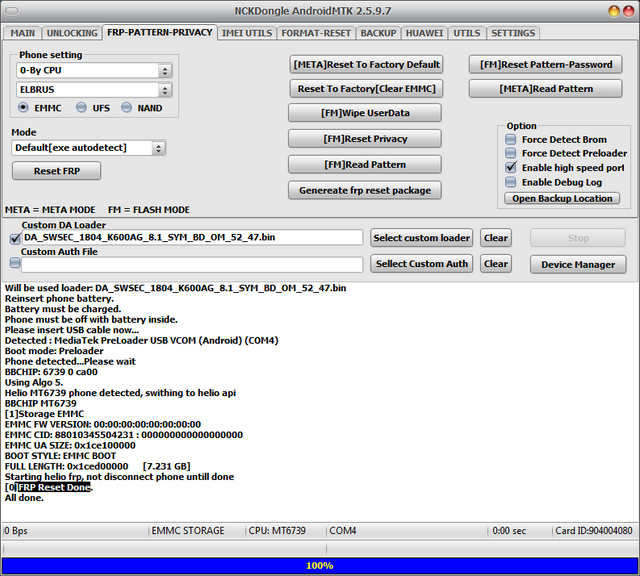The width and height of the screenshot is (640, 576).
Task: Click the EMMC STORAGE status bar entry
Action: click(x=188, y=531)
